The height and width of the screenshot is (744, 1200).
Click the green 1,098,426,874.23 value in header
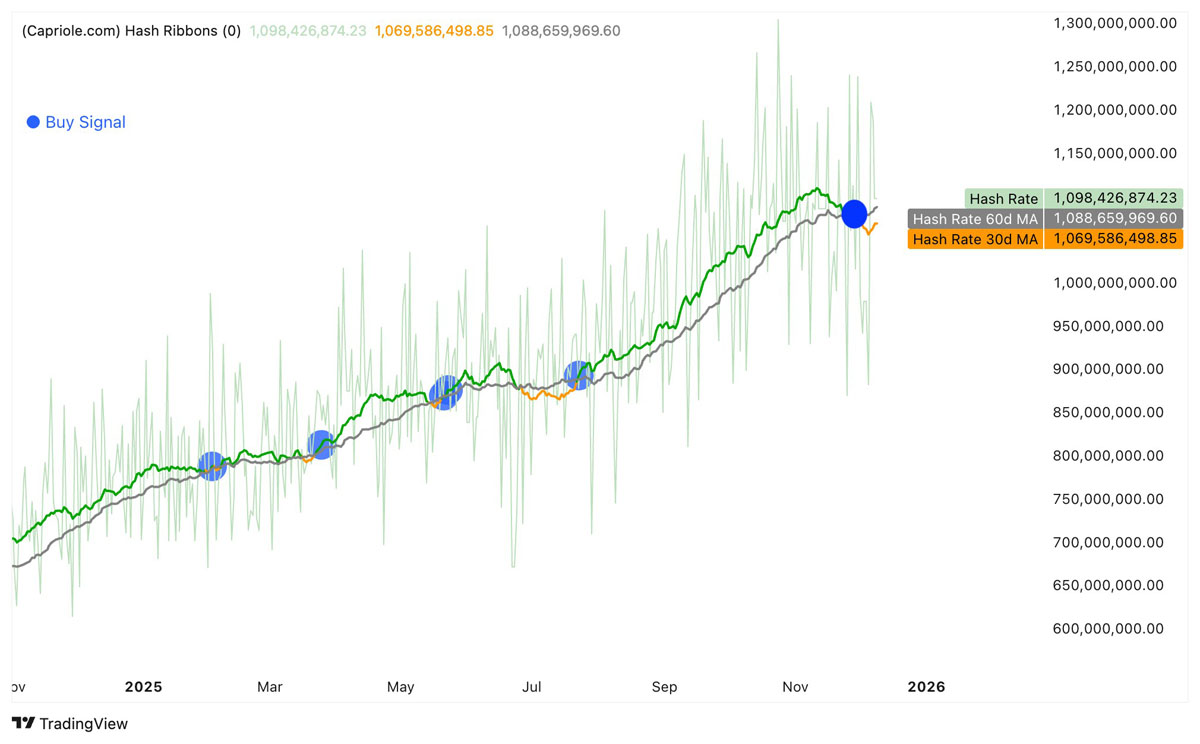point(307,31)
